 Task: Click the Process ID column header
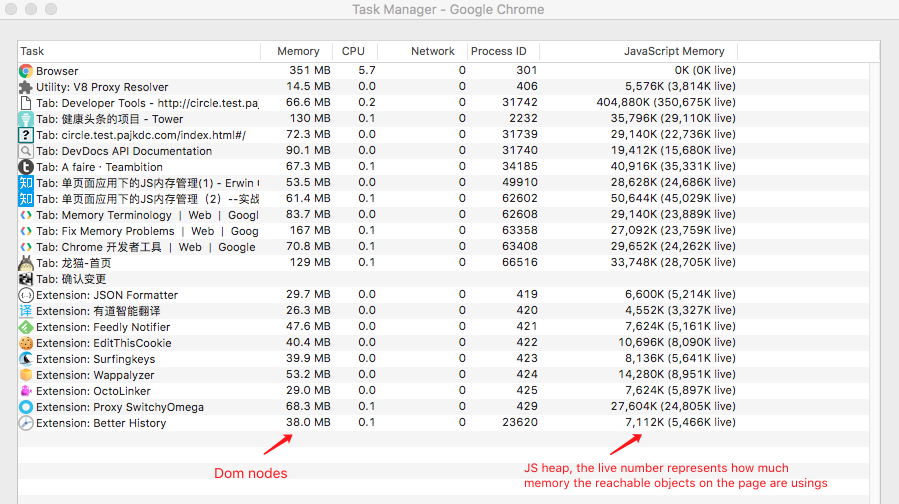tap(498, 51)
